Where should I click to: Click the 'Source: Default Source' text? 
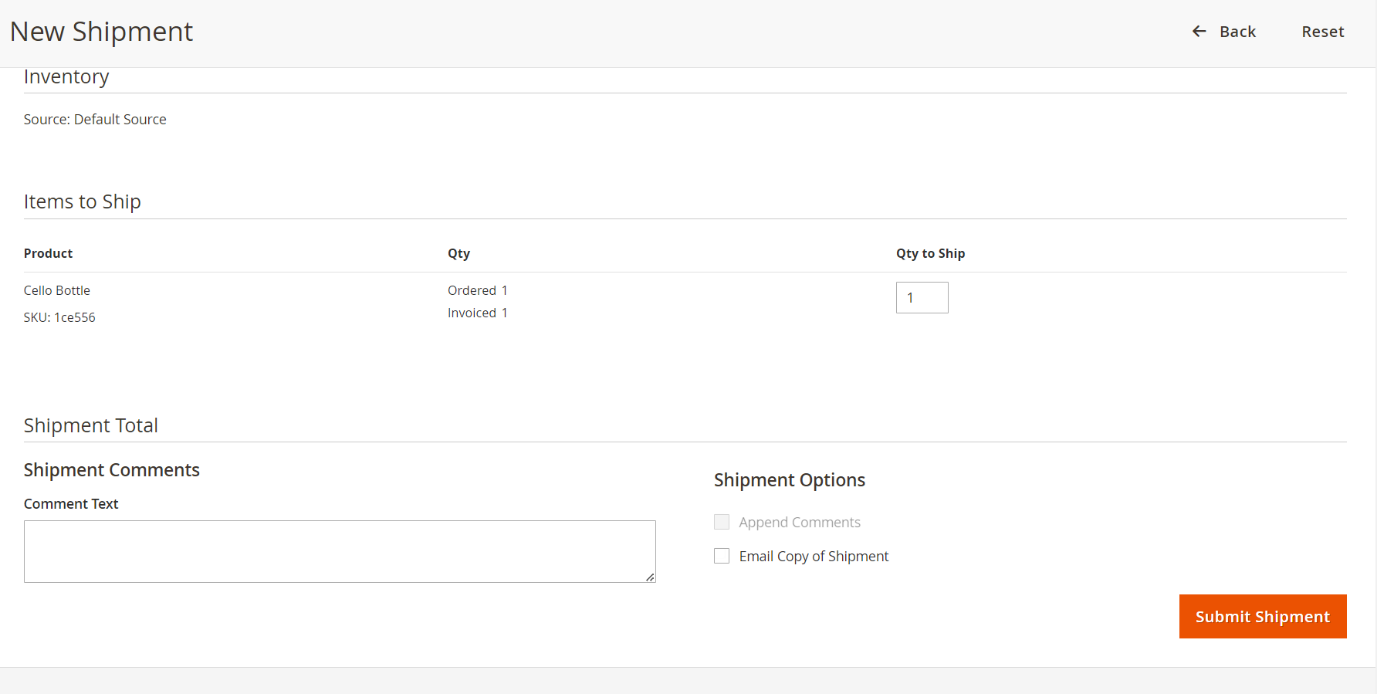click(x=95, y=119)
